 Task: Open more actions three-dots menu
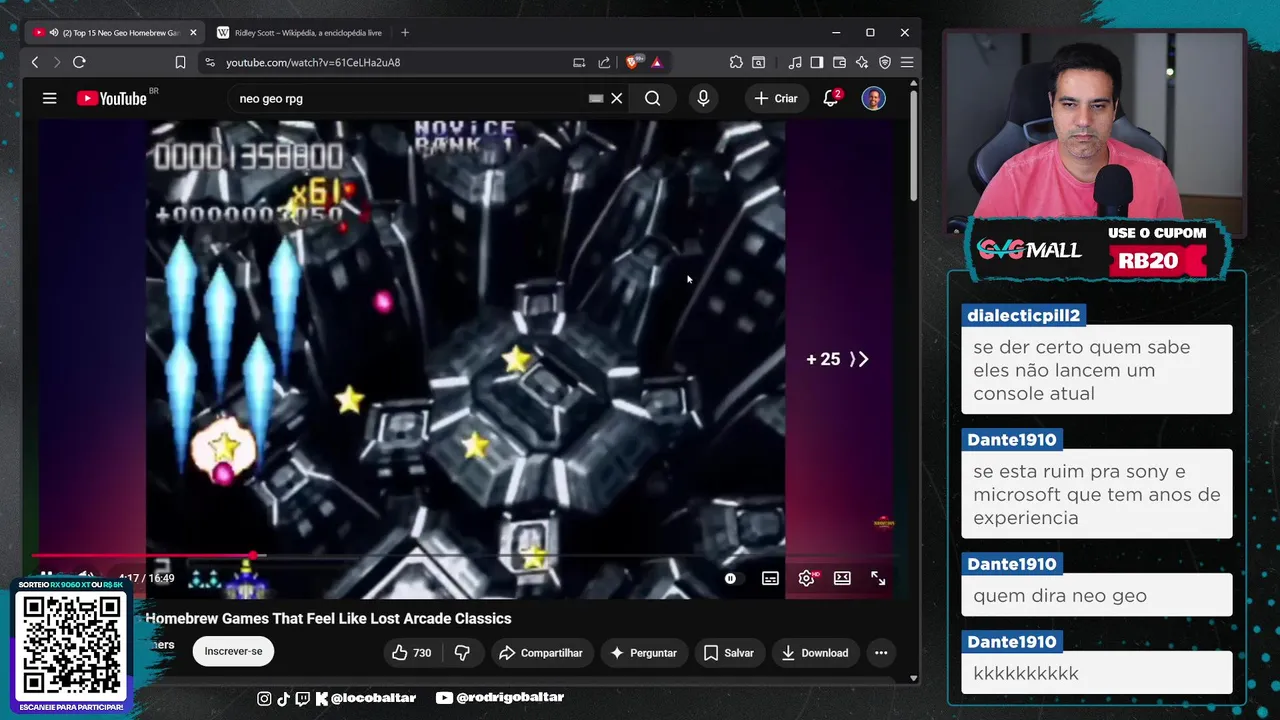pos(881,653)
